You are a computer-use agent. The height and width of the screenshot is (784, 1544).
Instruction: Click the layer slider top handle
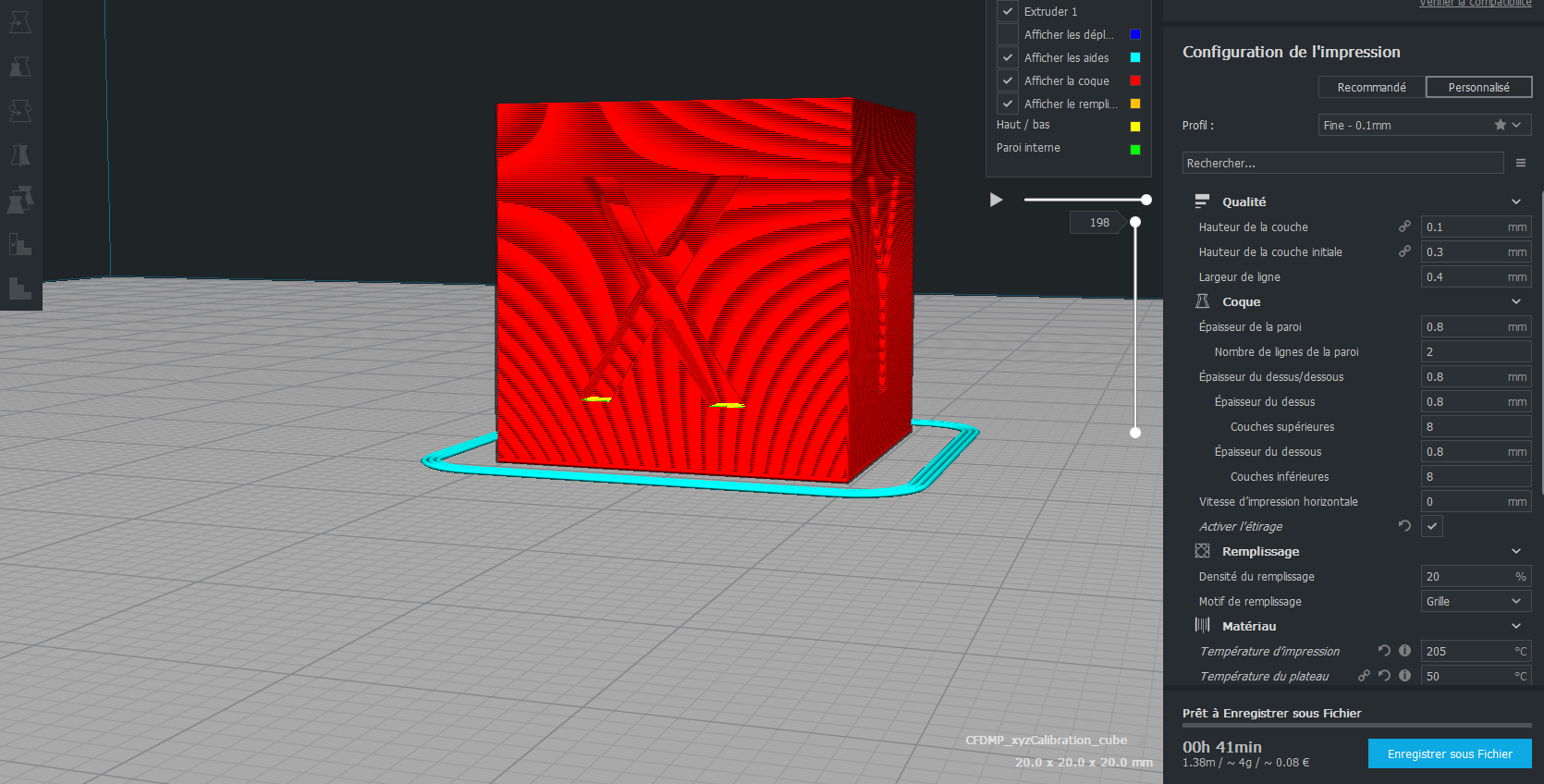1135,222
